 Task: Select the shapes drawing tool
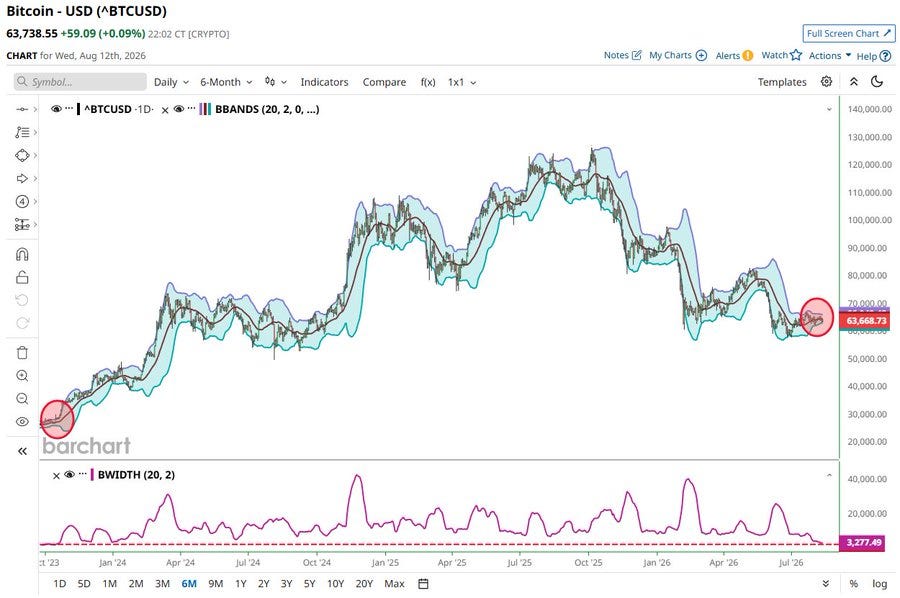(x=22, y=156)
